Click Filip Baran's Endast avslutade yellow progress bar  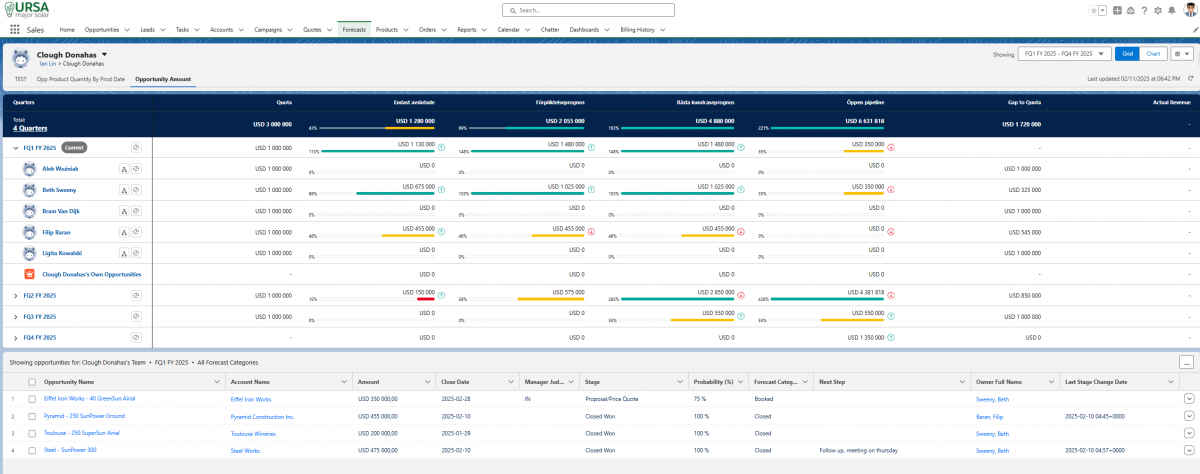(407, 236)
